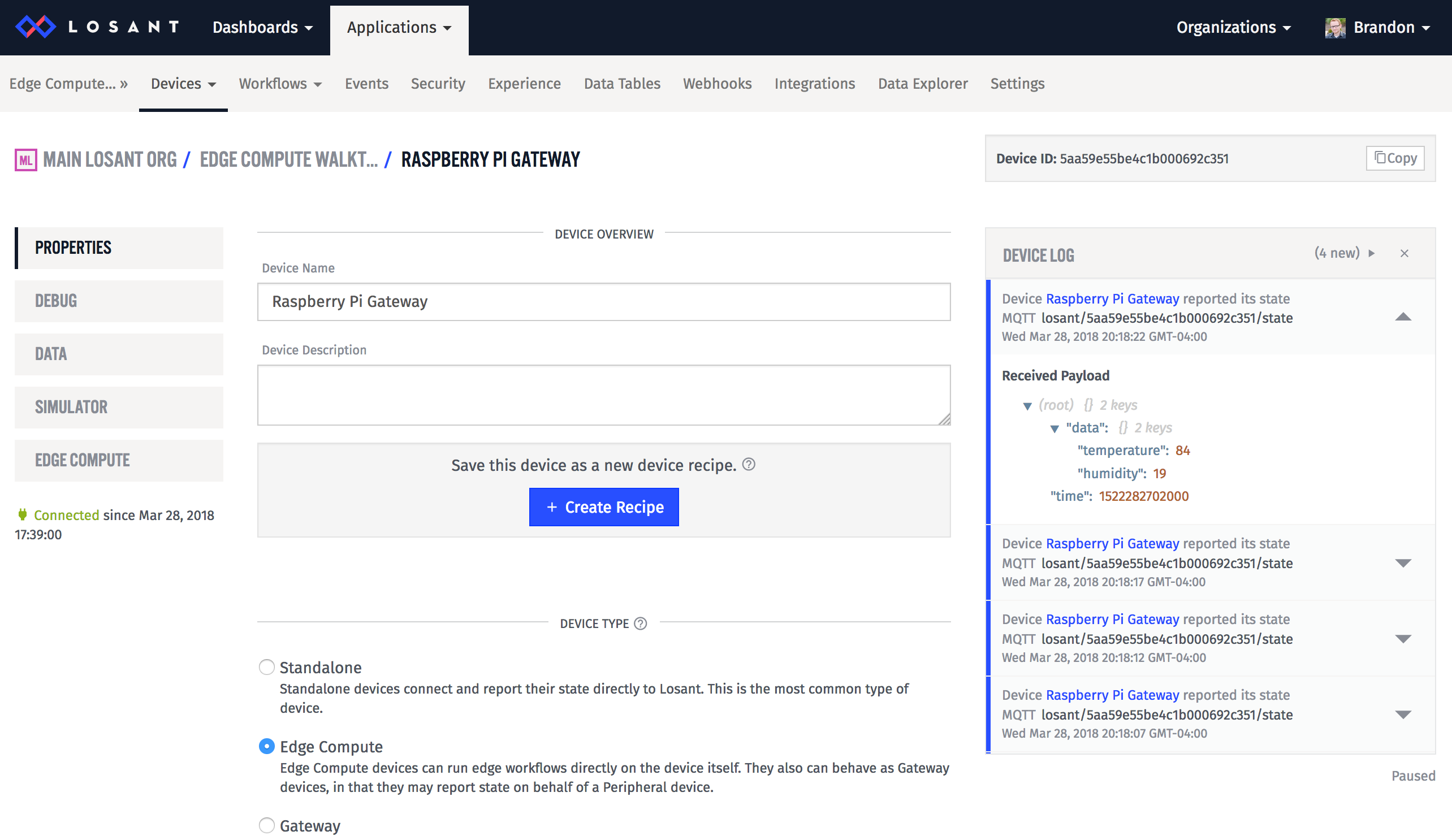Close the Device Log panel
The height and width of the screenshot is (840, 1452).
(1405, 253)
